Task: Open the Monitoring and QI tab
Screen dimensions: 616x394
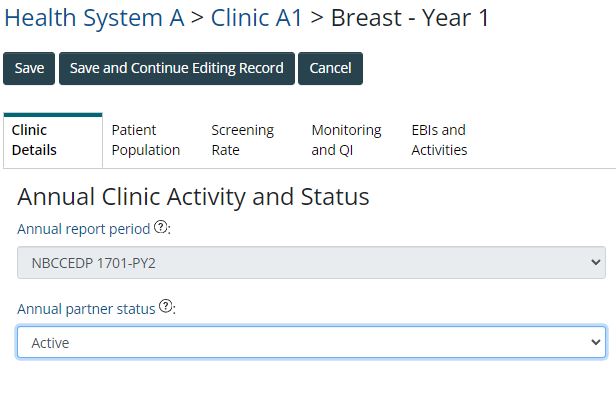Action: [x=346, y=140]
